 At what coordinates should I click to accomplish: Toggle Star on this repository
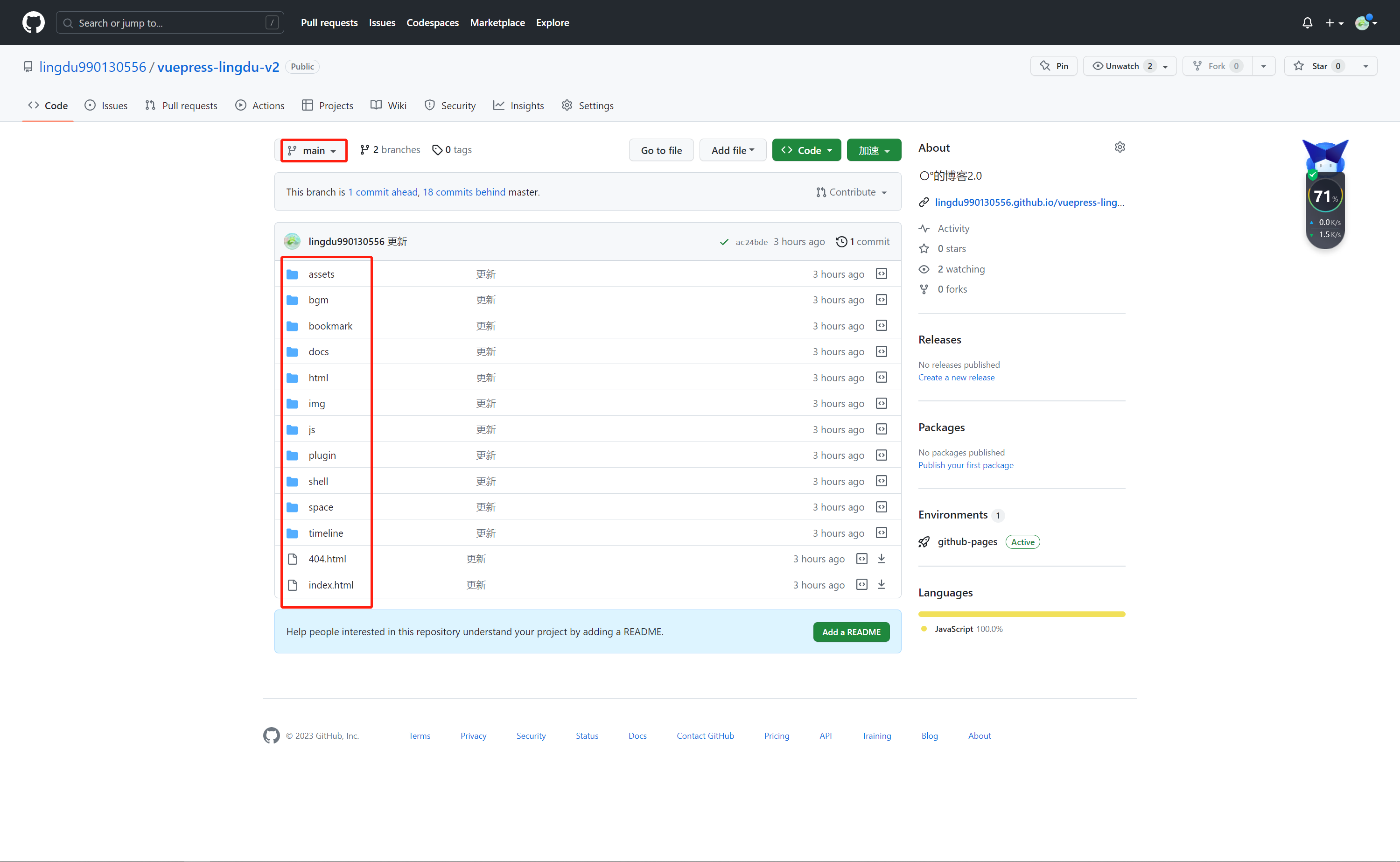[1318, 66]
